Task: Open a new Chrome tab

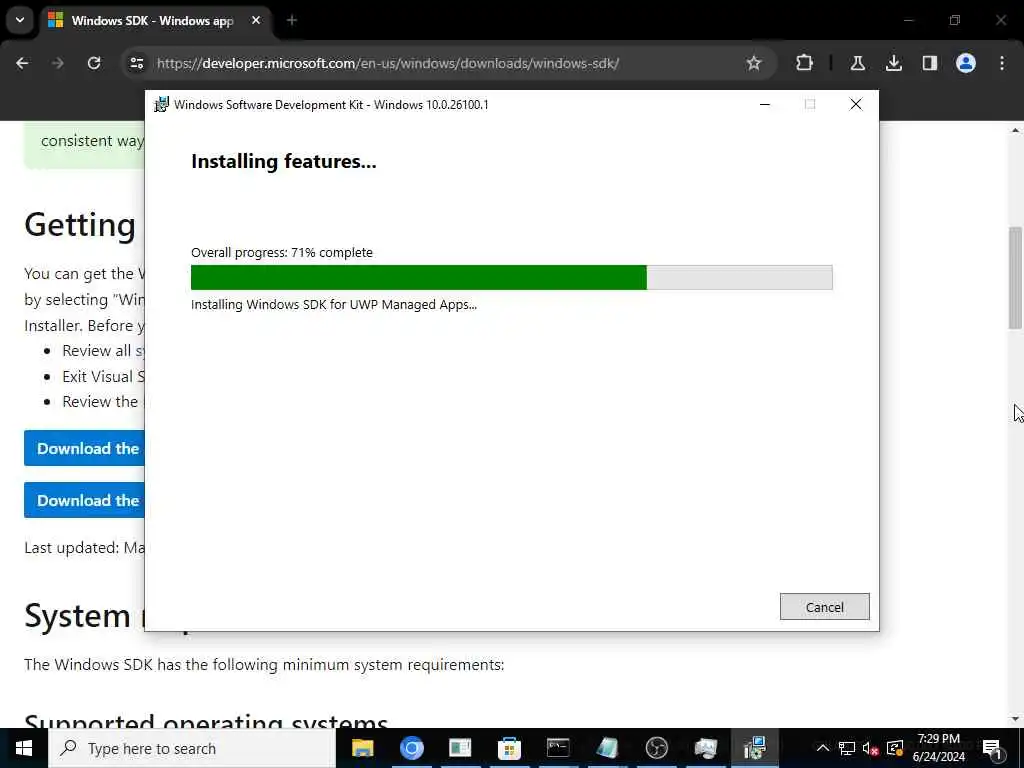Action: pos(292,21)
